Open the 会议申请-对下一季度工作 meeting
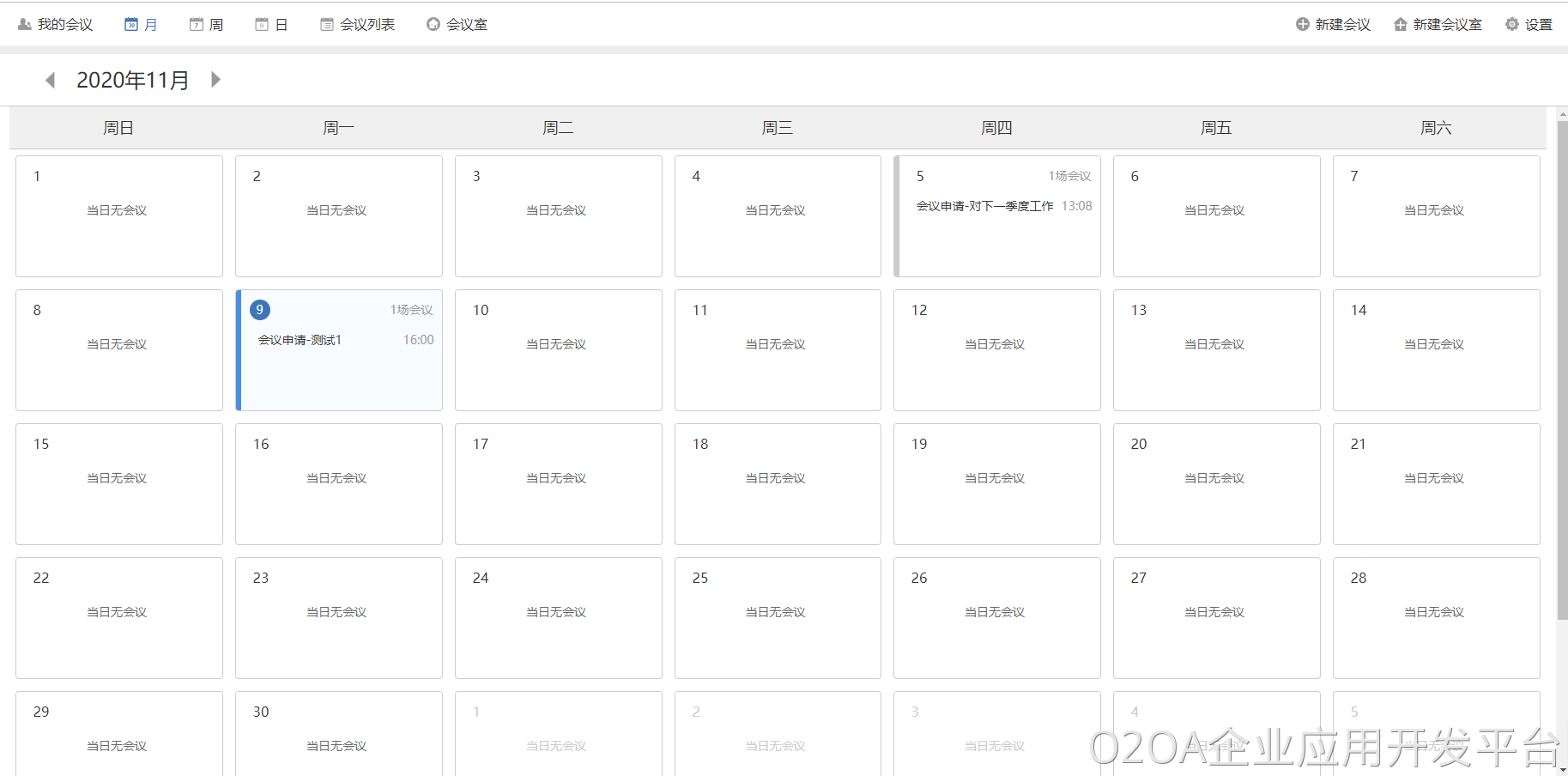This screenshot has width=1568, height=776. (984, 206)
